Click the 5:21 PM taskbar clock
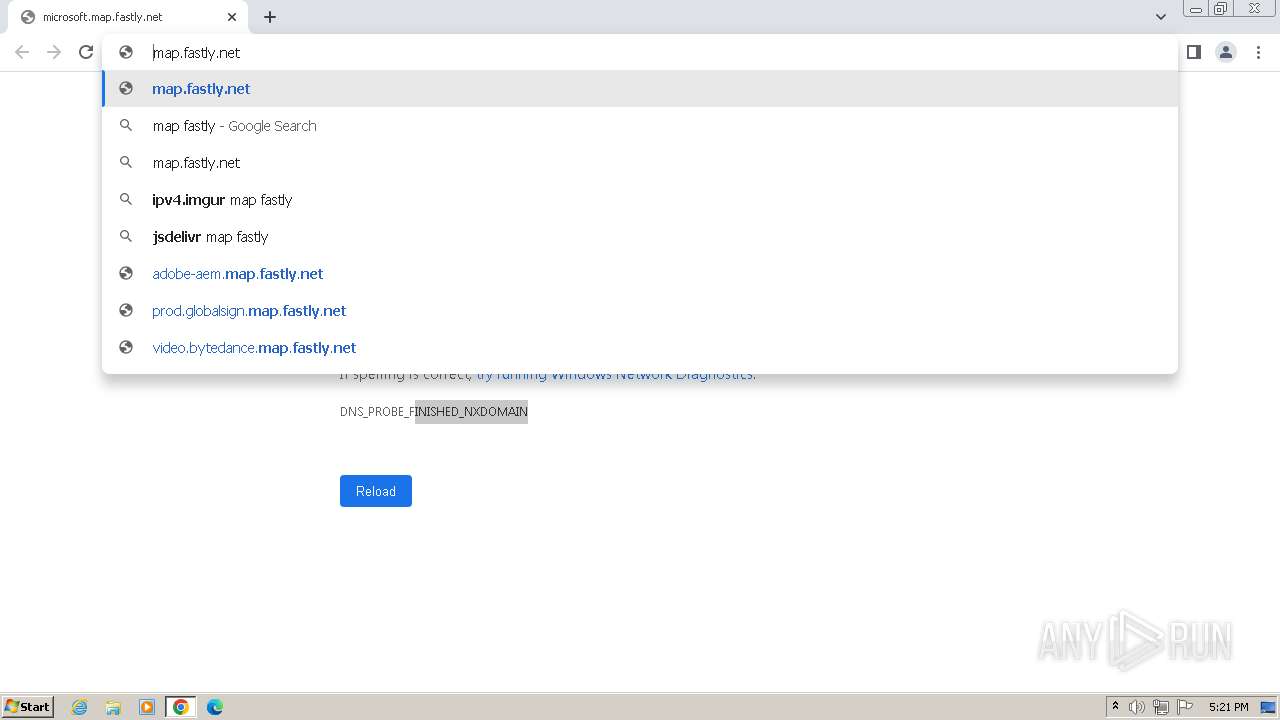The image size is (1280, 720). click(1228, 707)
